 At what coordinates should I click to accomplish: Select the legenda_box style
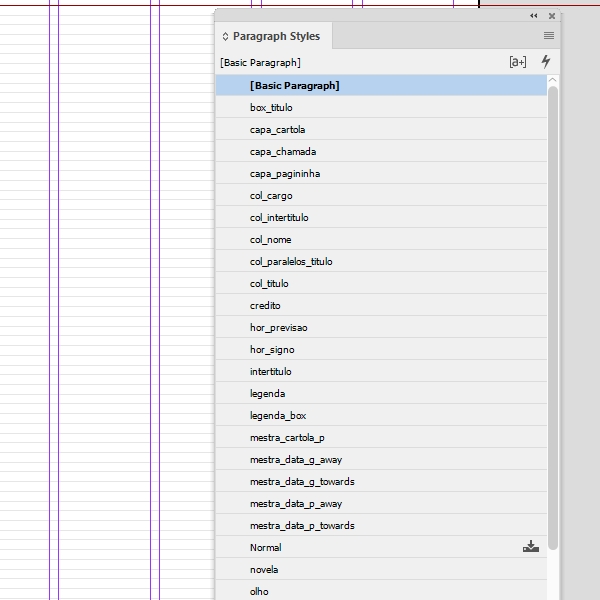[x=381, y=416]
